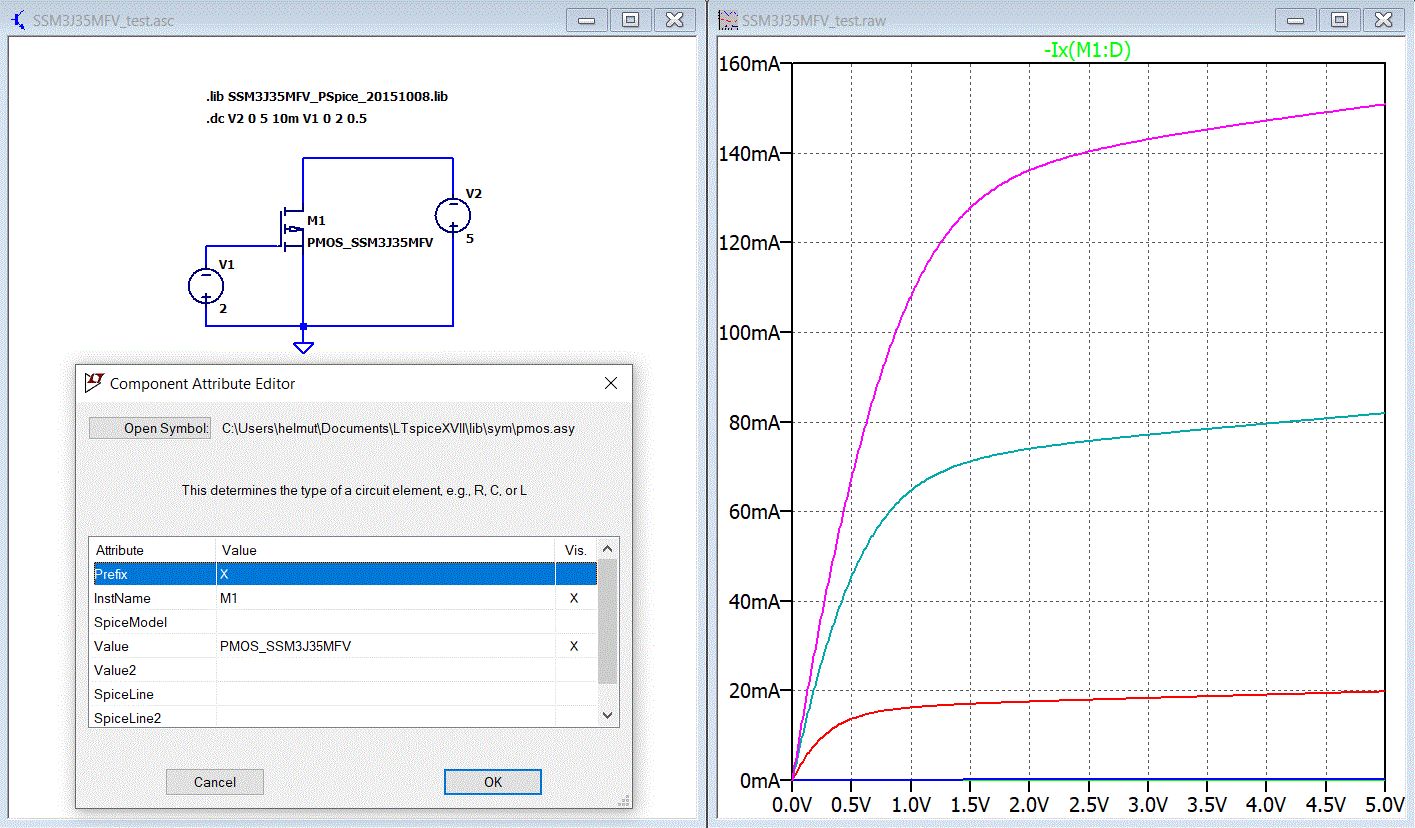Maximize the SSM3J35MFV_test.raw waveform window

pyautogui.click(x=1339, y=19)
